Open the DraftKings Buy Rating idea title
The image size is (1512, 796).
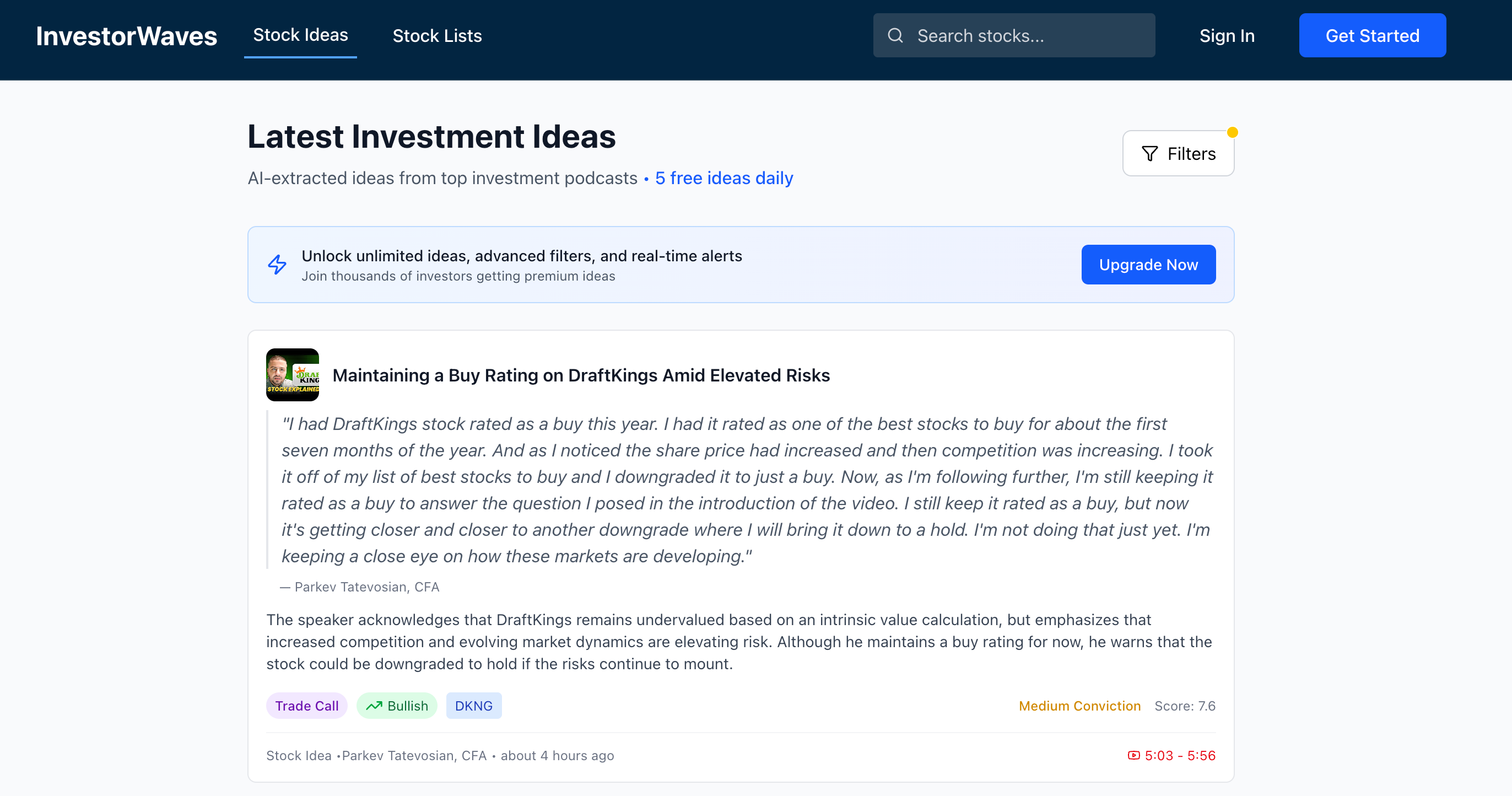point(581,375)
